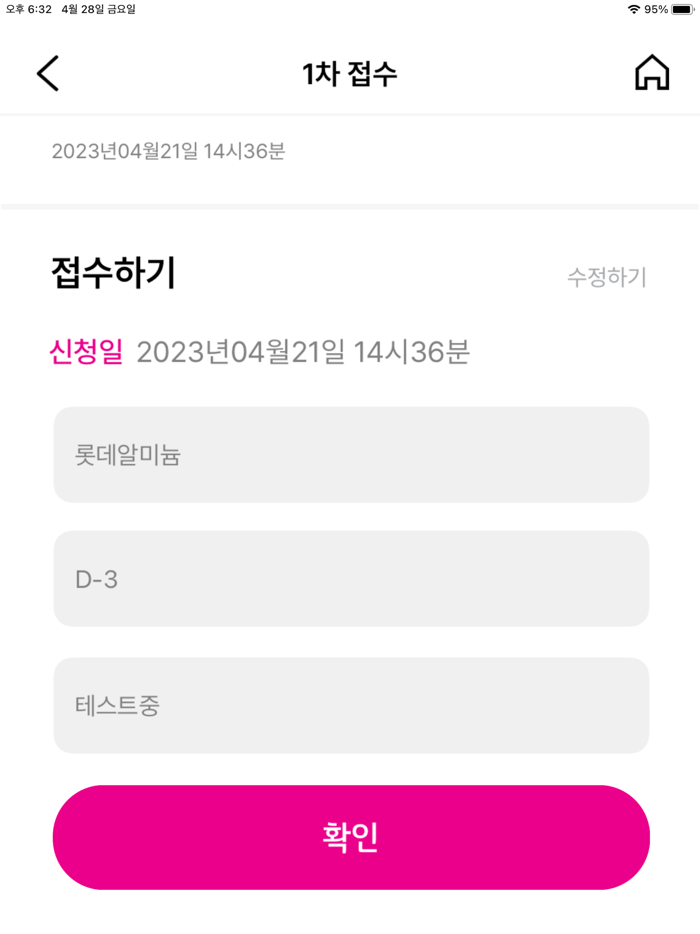Tap the back arrow in the header

point(47,73)
